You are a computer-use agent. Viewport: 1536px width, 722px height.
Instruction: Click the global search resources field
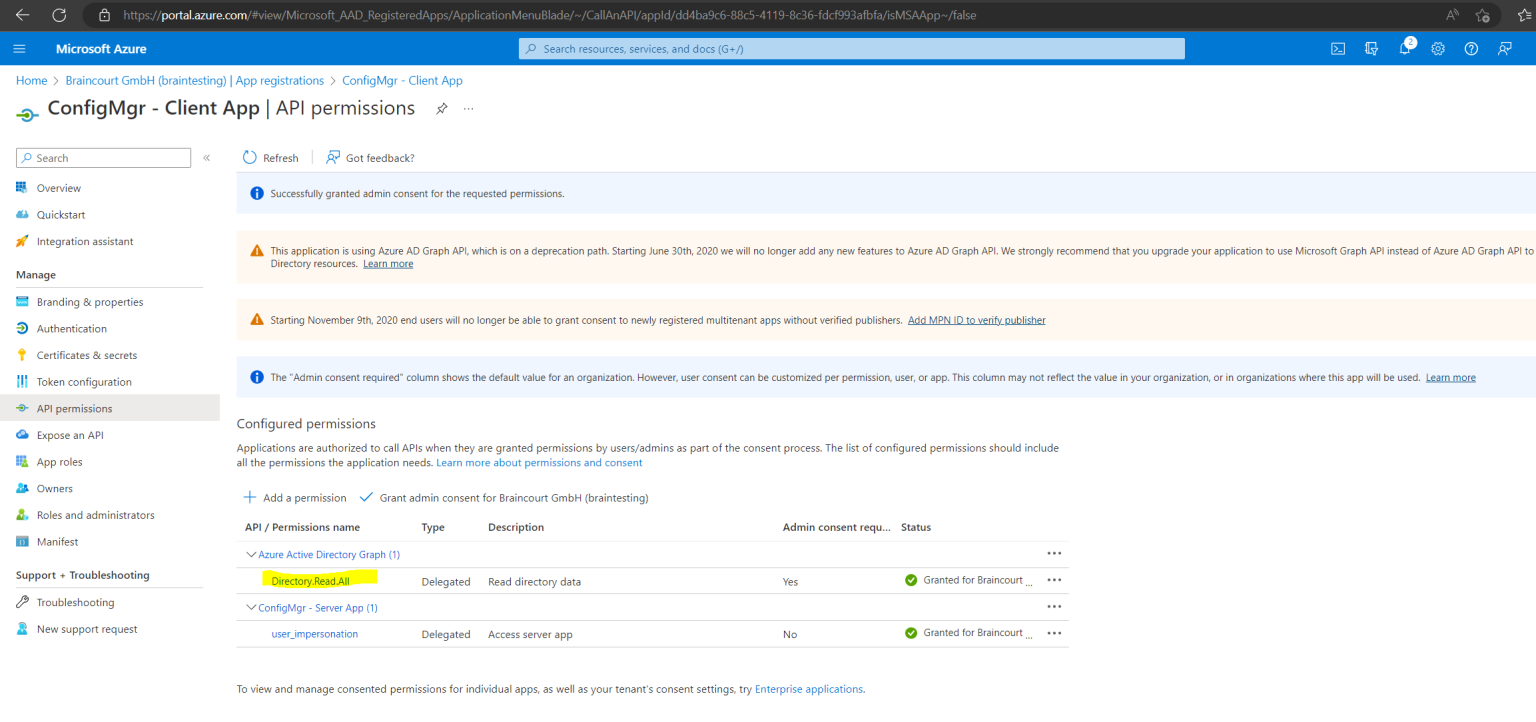tap(851, 48)
